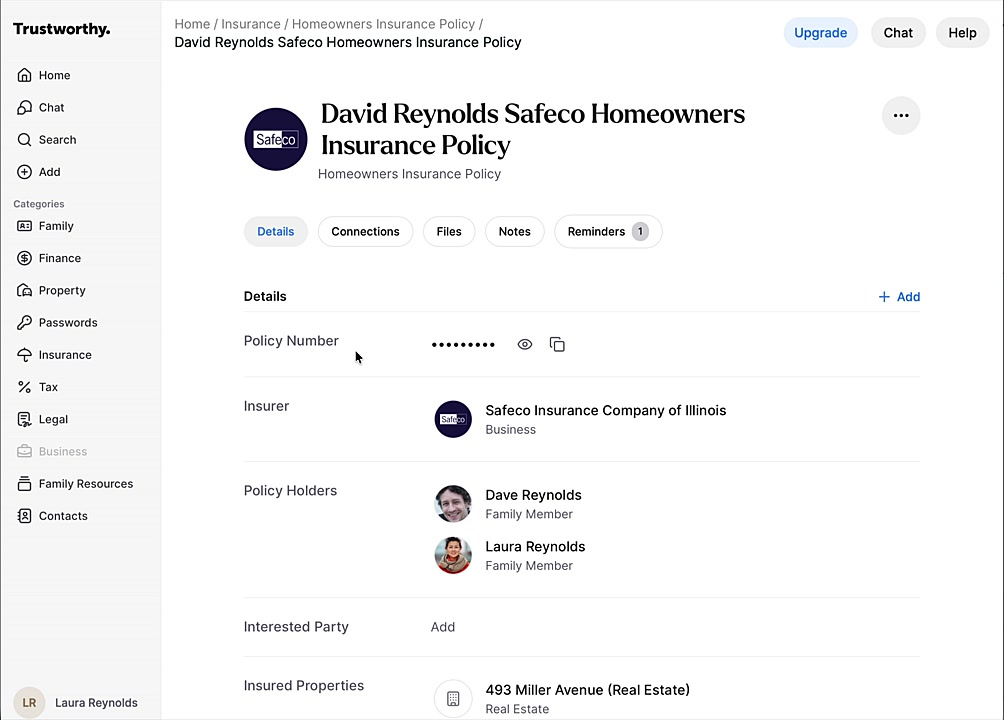Click the Trustworthy logo
1004x720 pixels.
pyautogui.click(x=61, y=29)
